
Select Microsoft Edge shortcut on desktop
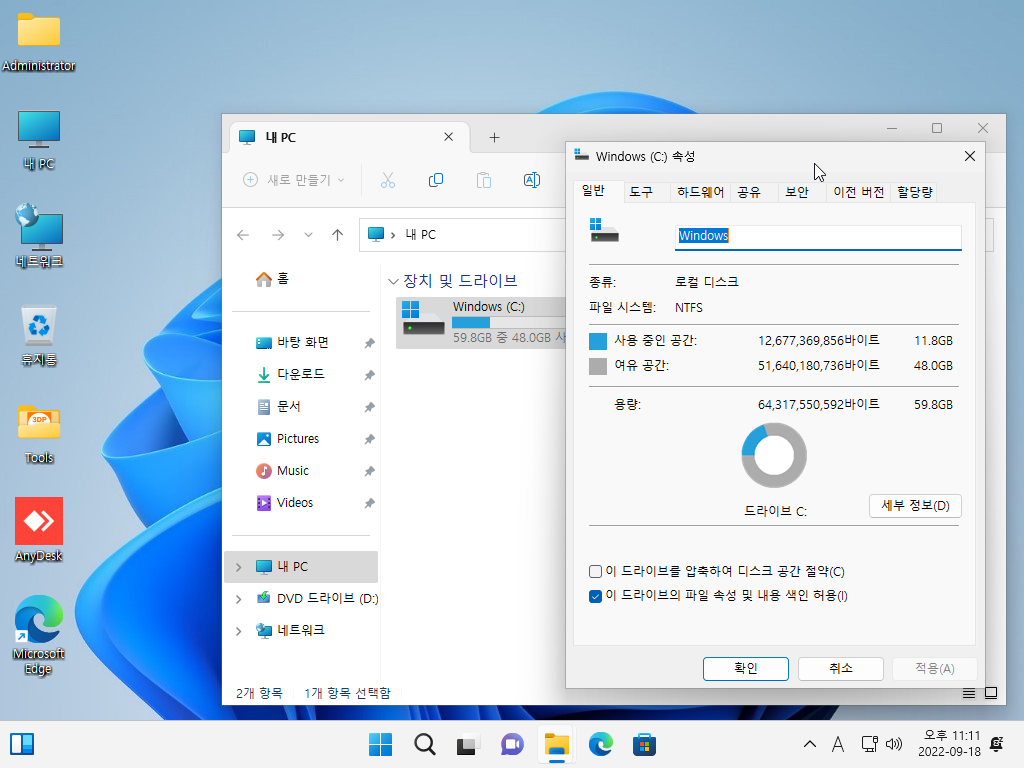[39, 635]
